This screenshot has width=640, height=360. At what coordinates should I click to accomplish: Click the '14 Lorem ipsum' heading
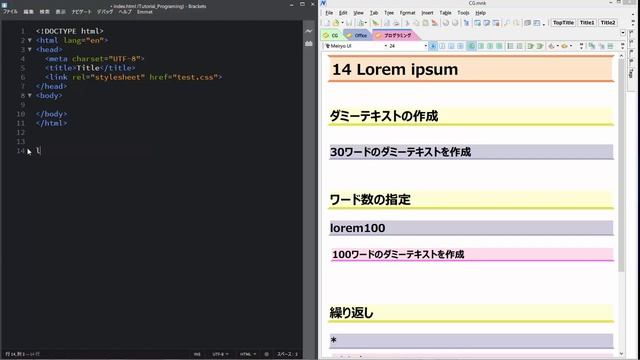(x=395, y=69)
